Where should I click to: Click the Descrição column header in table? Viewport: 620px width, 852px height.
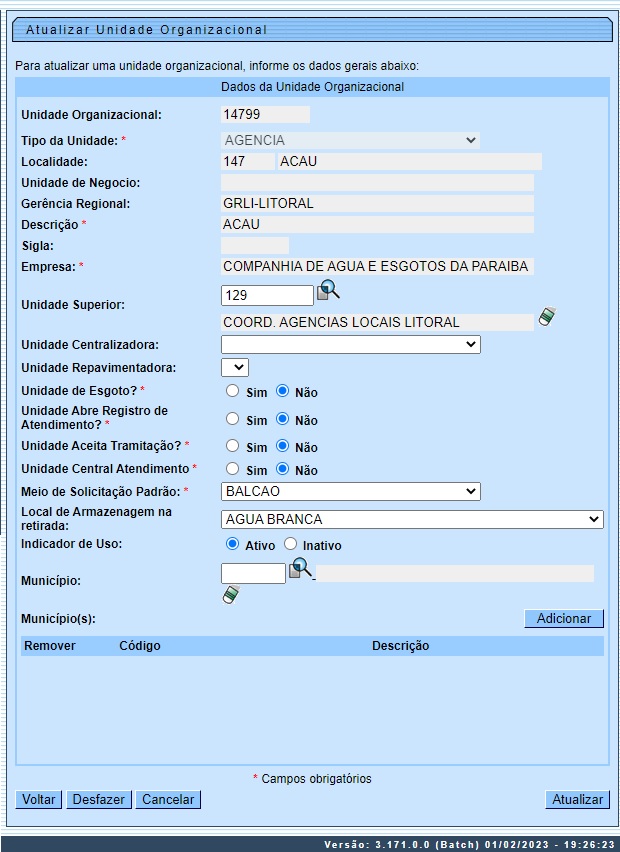(x=400, y=646)
